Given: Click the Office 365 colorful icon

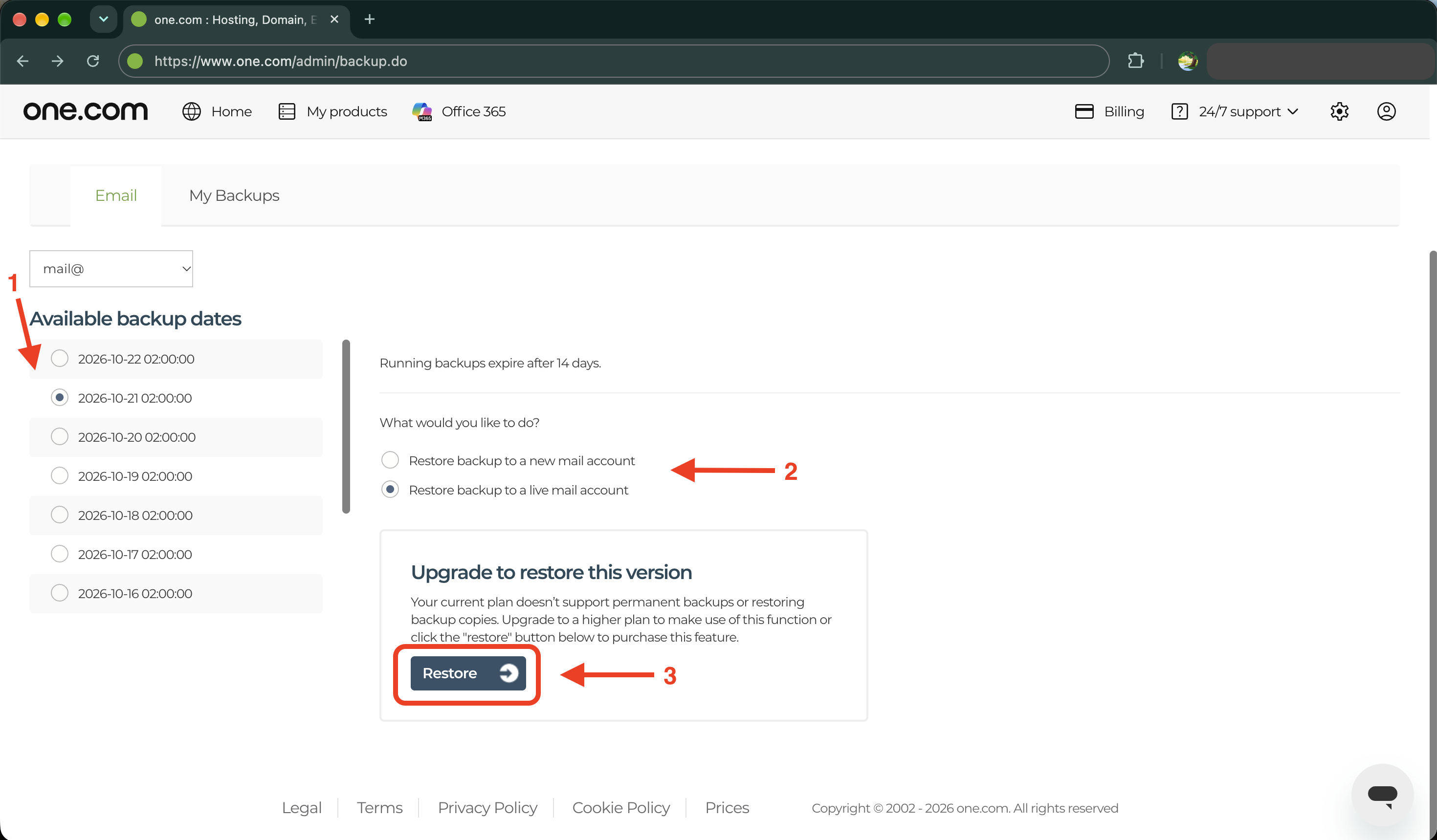Looking at the screenshot, I should tap(422, 111).
